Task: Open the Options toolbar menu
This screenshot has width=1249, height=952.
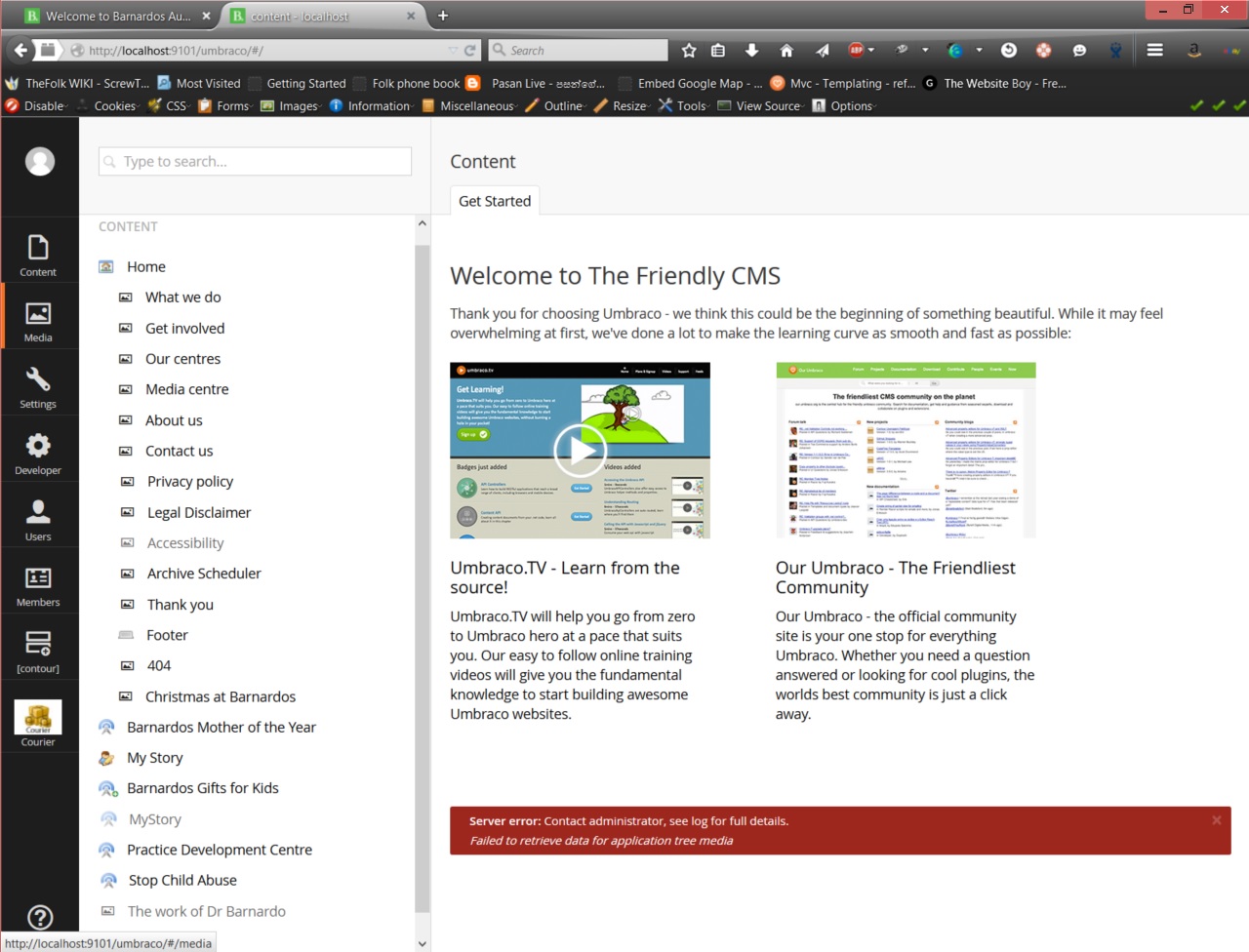Action: coord(844,105)
